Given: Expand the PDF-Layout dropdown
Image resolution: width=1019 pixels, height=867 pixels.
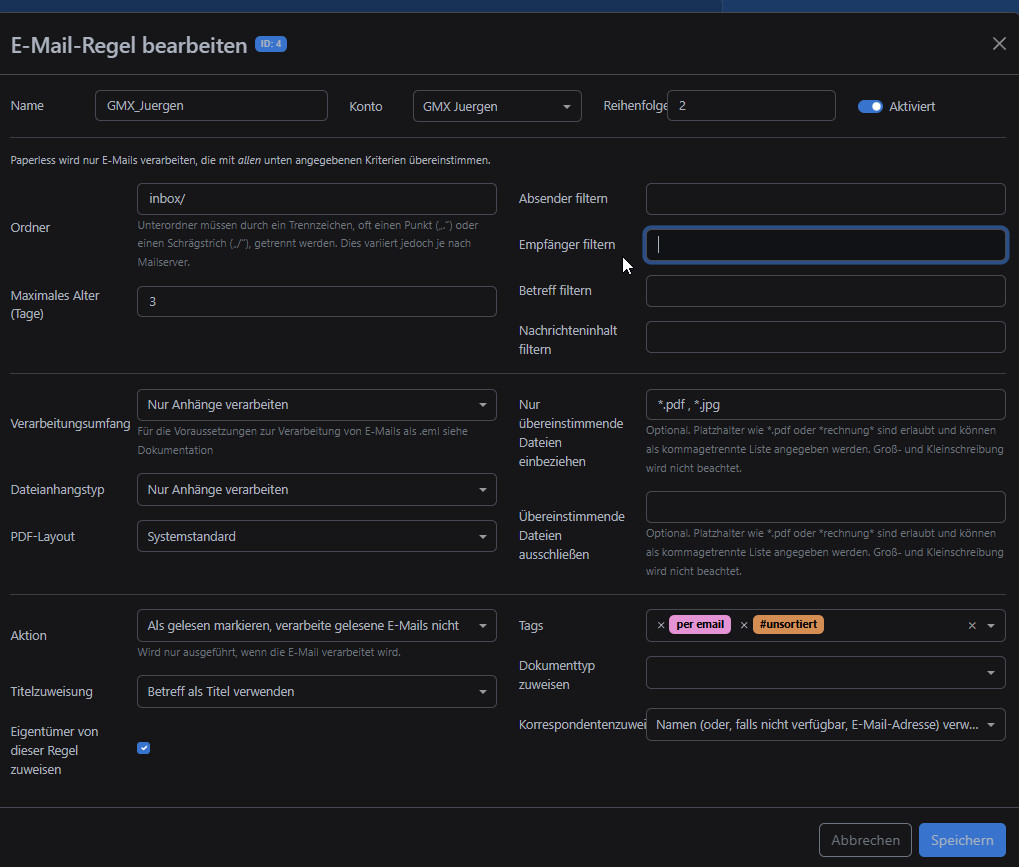Looking at the screenshot, I should coord(316,536).
